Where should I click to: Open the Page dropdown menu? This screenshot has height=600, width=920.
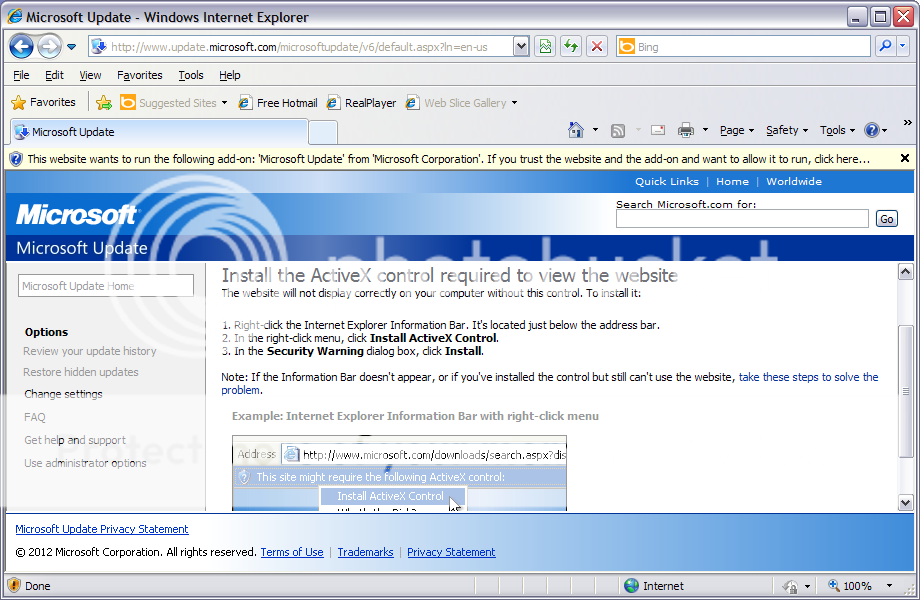[x=737, y=130]
